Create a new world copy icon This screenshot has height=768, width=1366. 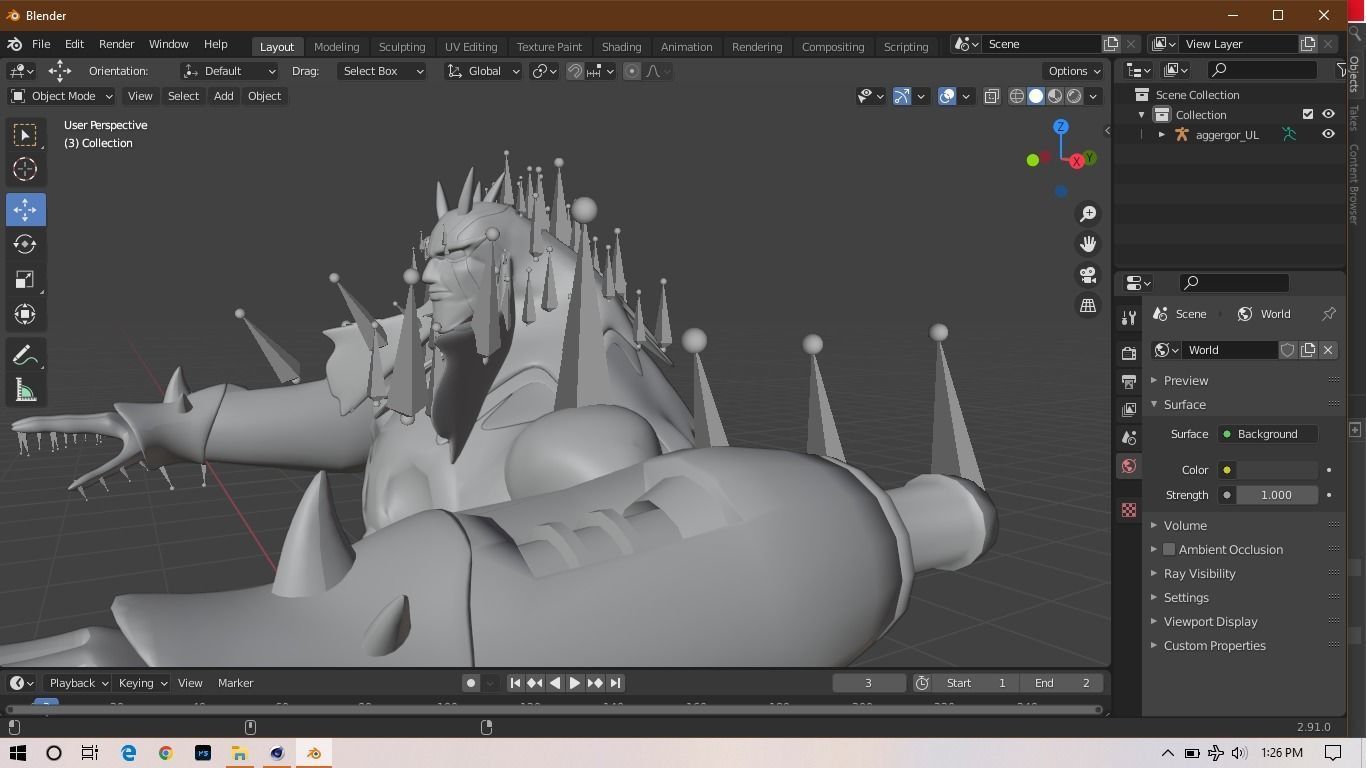(1308, 350)
